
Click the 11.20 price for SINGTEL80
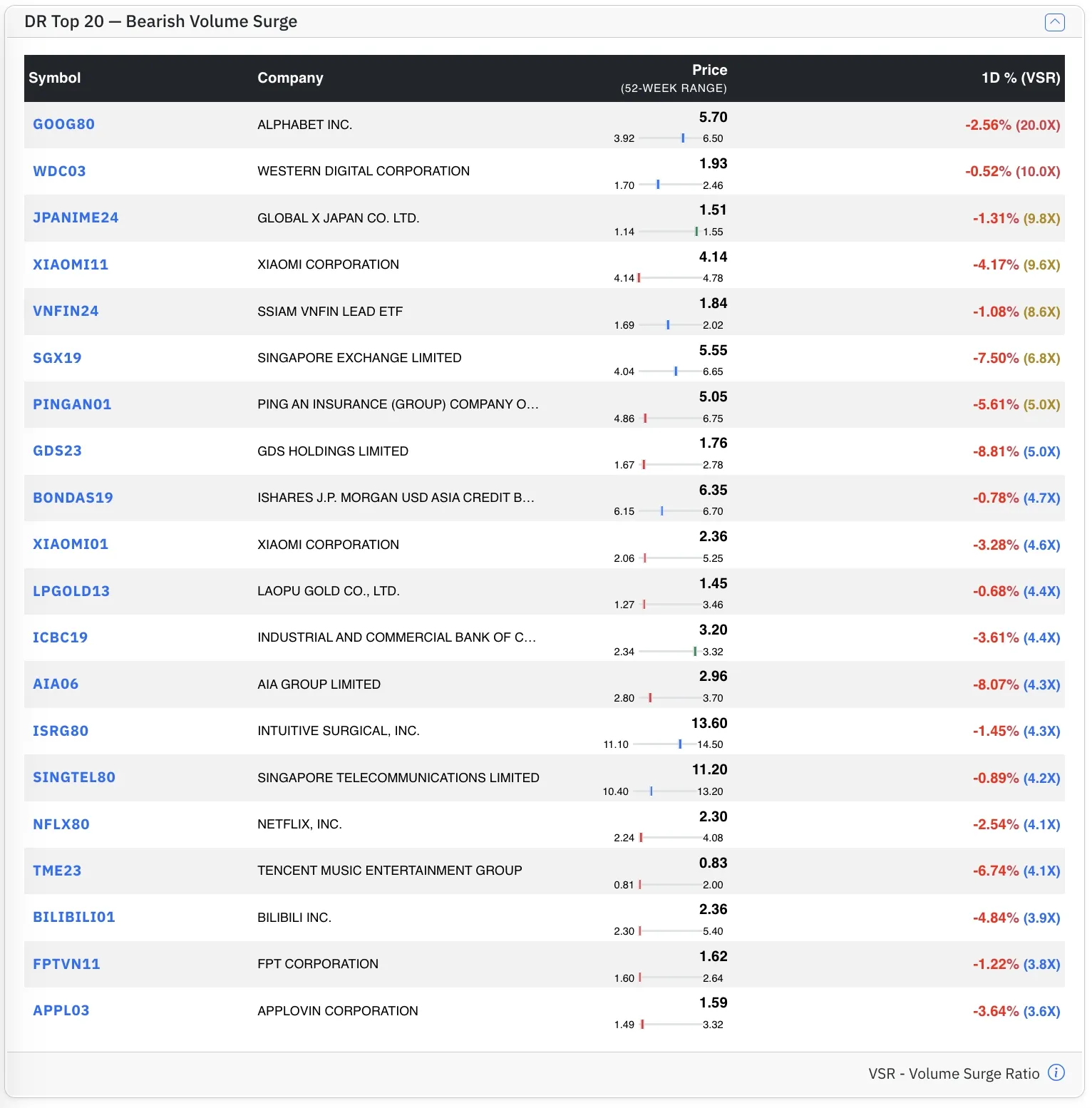coord(709,769)
